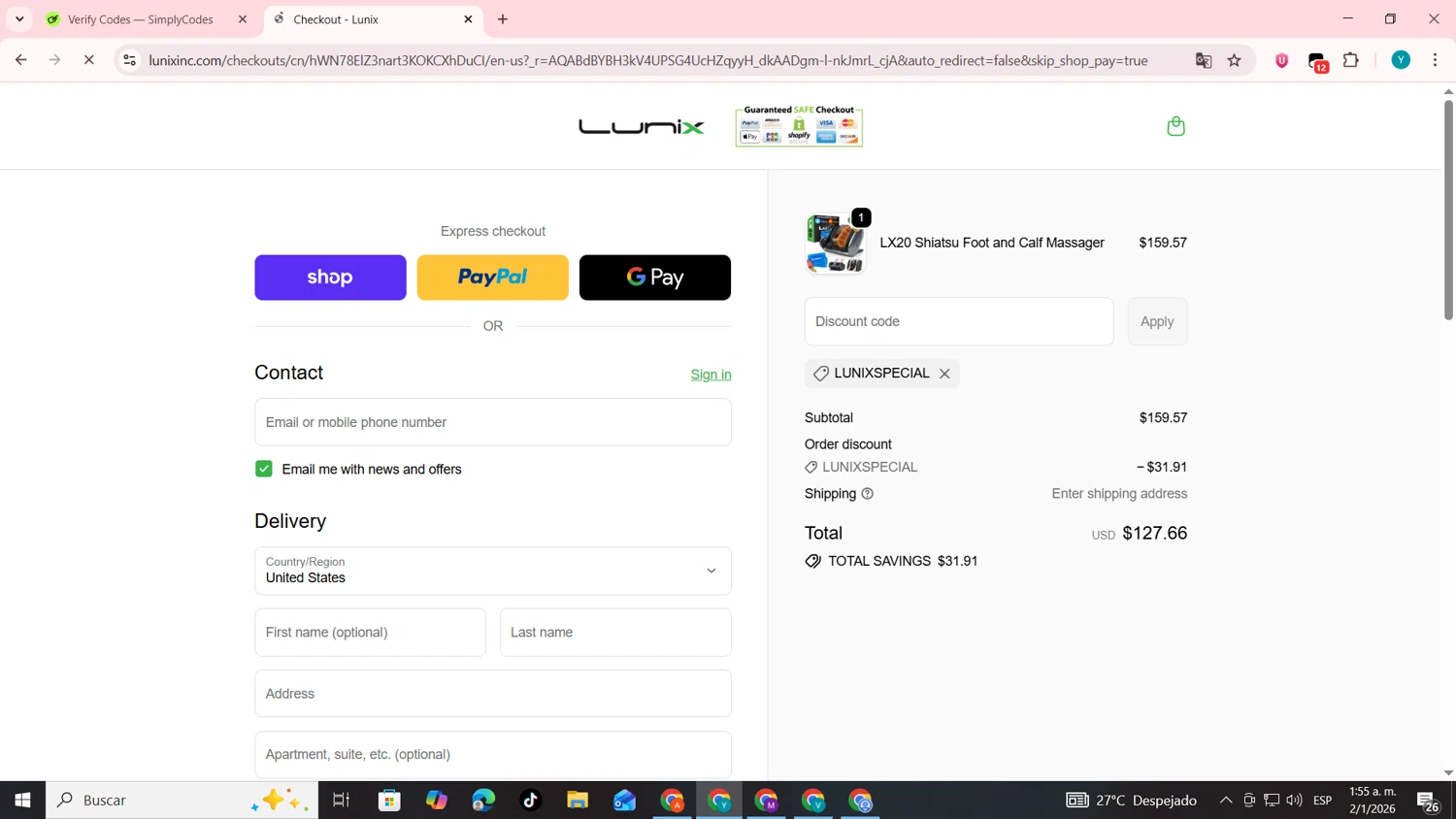Remove the LUNIXSPECIAL discount code tag
This screenshot has width=1456, height=819.
click(944, 374)
